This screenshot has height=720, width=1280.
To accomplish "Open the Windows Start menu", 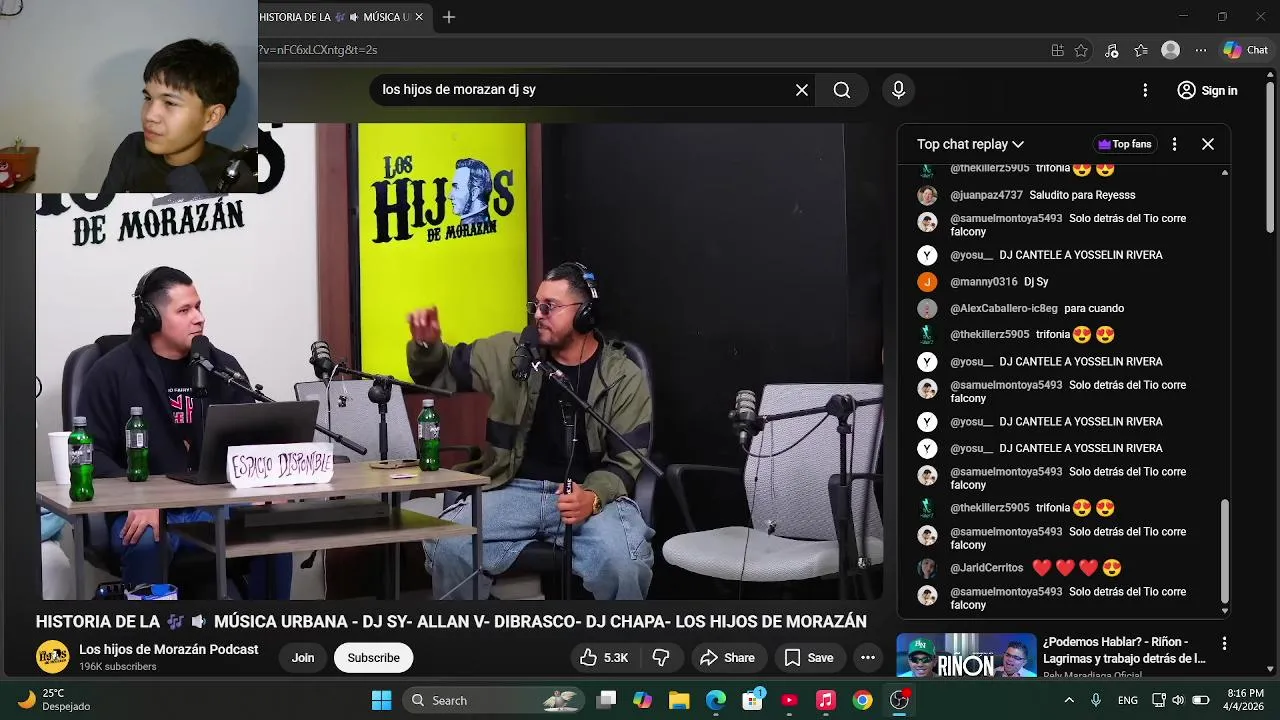I will click(381, 700).
